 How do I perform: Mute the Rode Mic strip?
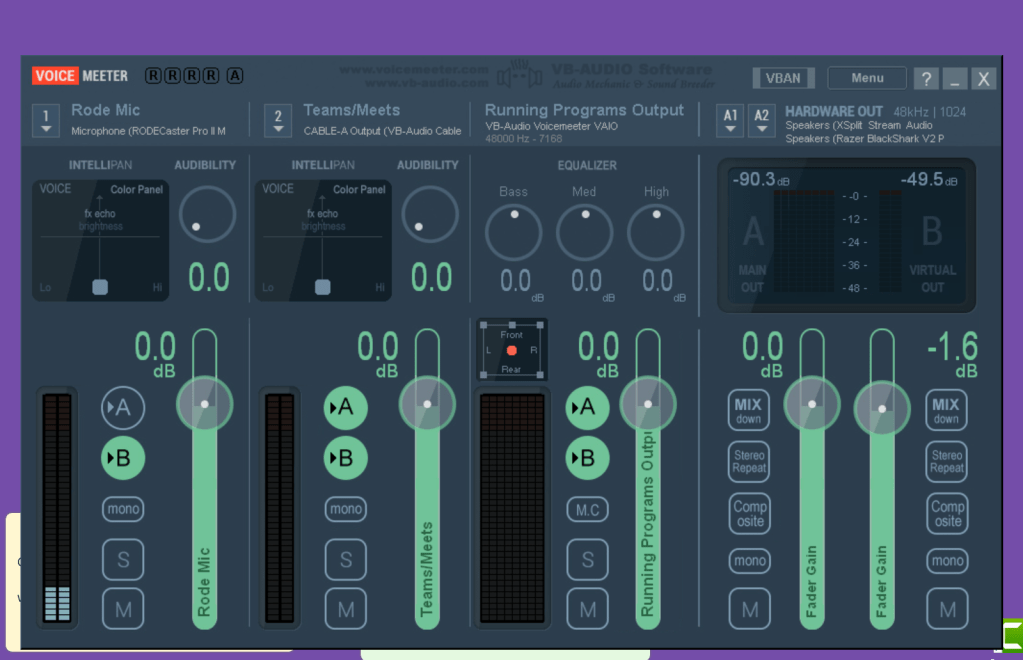[123, 609]
